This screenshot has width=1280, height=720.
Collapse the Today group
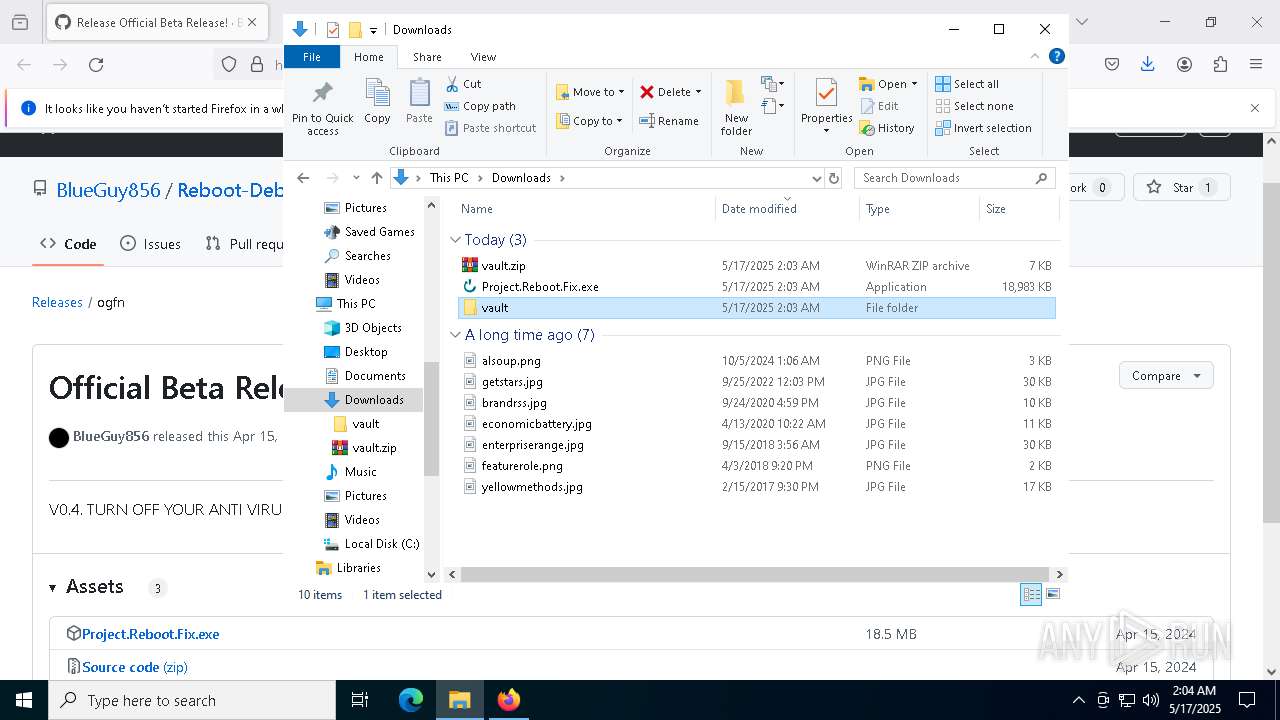[455, 240]
